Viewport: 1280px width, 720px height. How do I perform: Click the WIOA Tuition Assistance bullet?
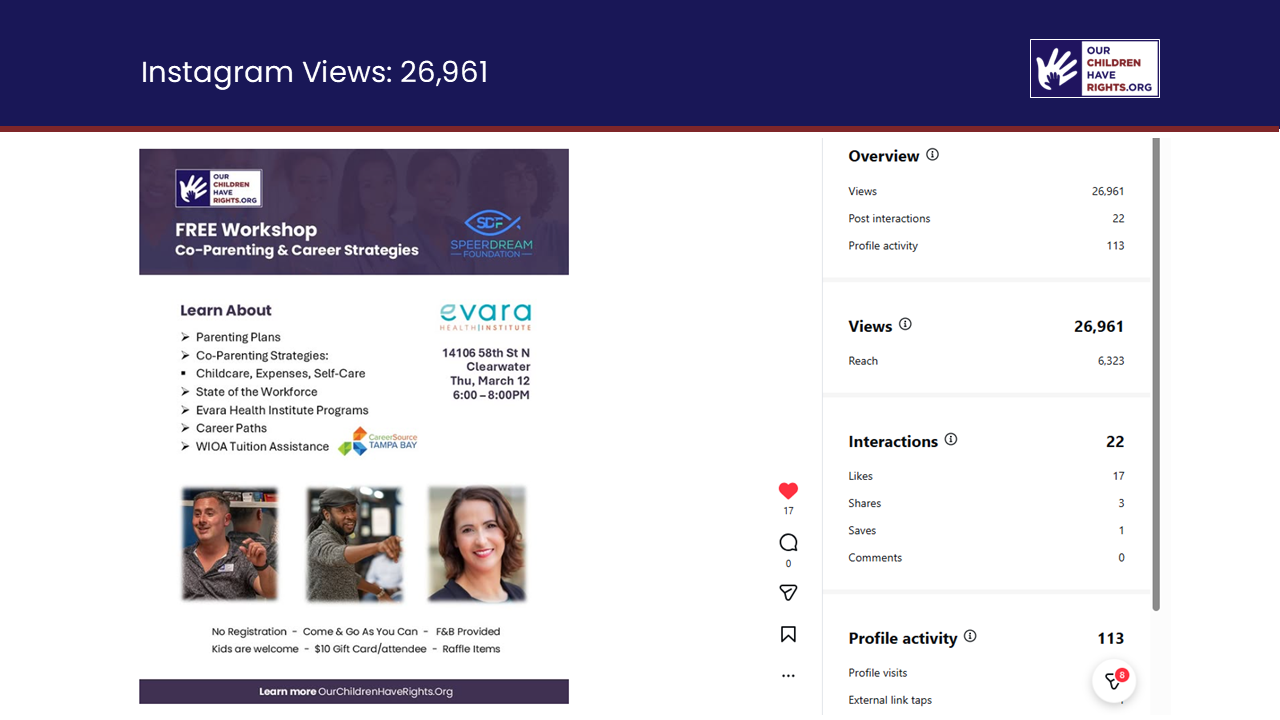(x=262, y=446)
